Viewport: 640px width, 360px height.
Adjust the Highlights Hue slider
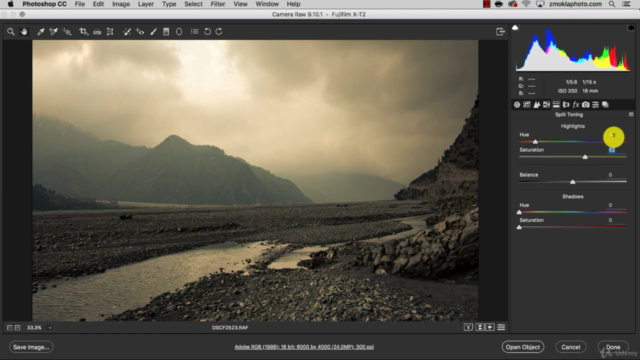(535, 142)
